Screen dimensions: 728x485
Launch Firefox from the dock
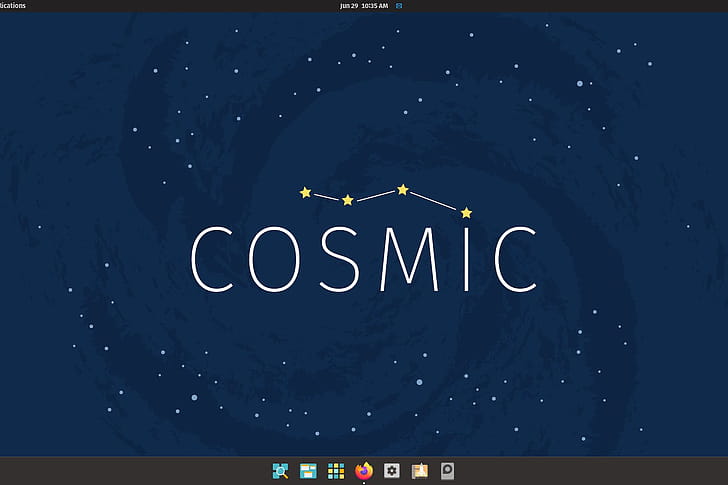(x=364, y=470)
